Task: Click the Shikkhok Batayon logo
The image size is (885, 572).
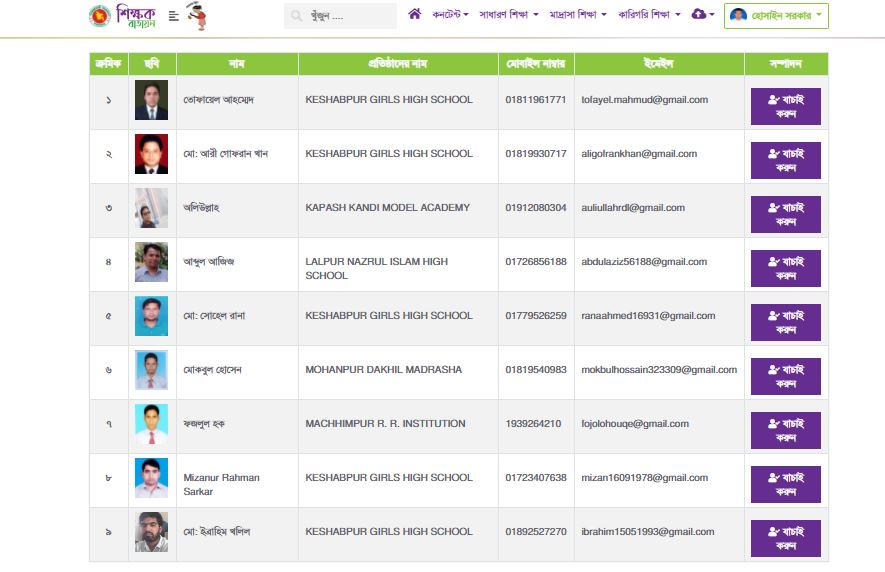Action: (135, 16)
